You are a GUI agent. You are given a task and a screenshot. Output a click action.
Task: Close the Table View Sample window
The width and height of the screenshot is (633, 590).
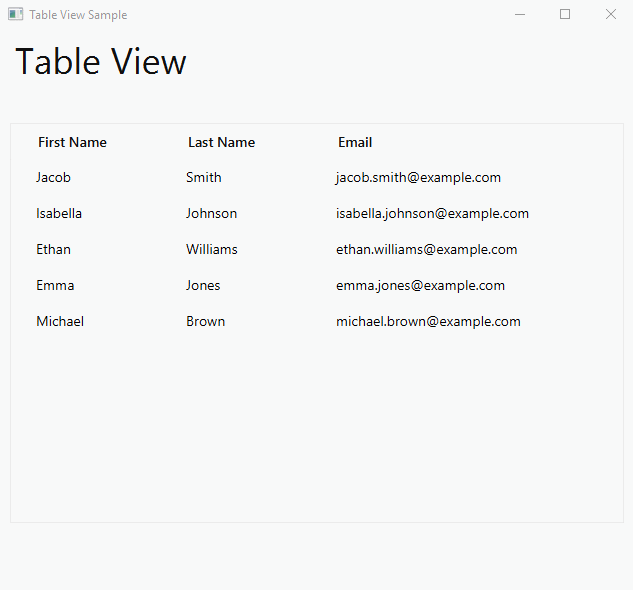coord(611,15)
